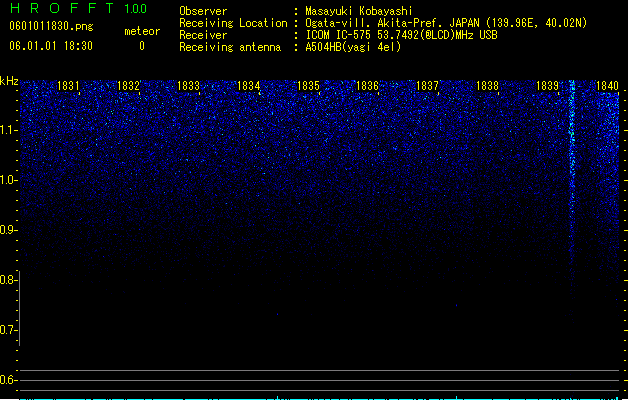
Task: Select the 0.7 kHz axis label
Action: pyautogui.click(x=8, y=330)
